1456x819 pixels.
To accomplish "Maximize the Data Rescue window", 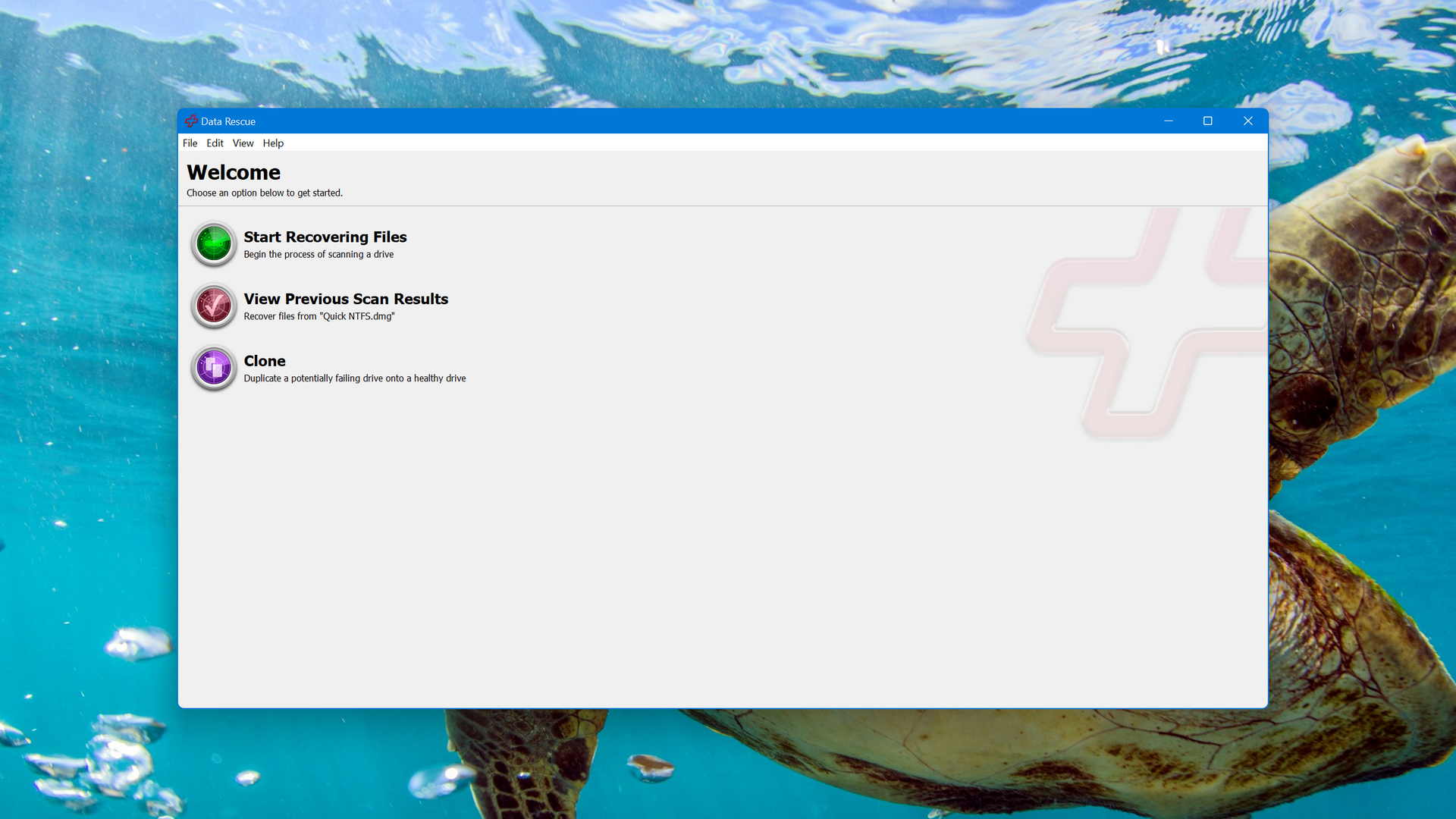I will pyautogui.click(x=1208, y=121).
